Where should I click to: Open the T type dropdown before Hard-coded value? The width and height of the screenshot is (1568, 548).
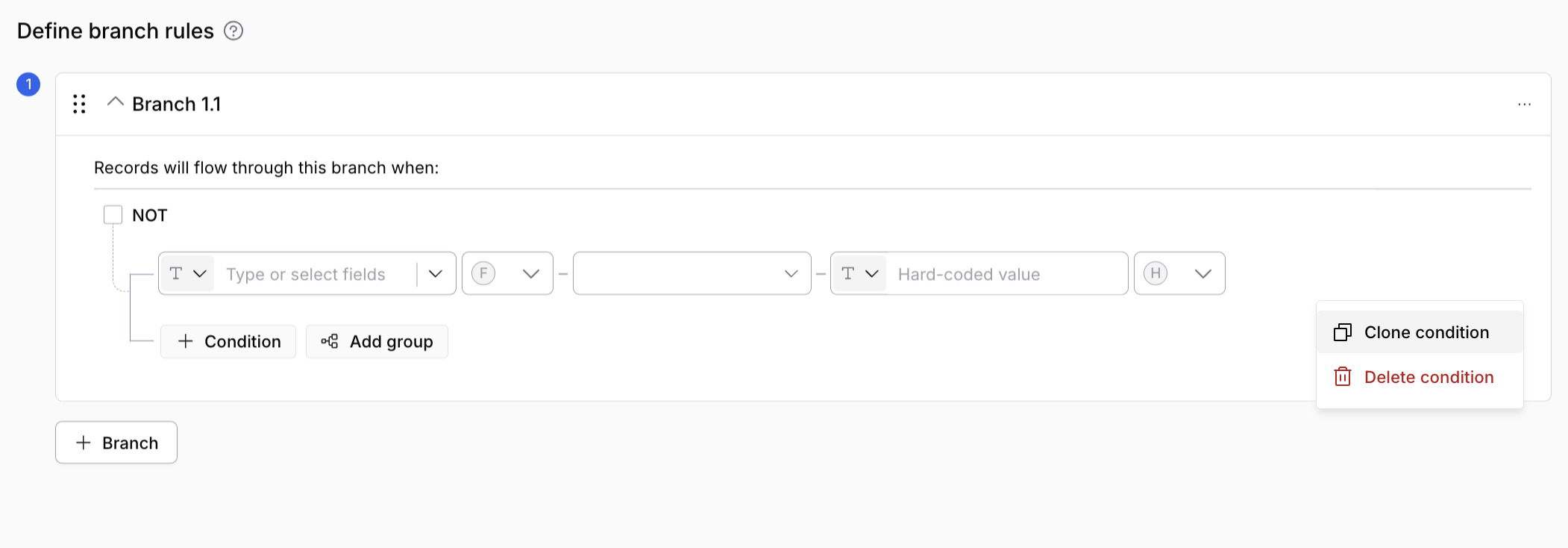(x=859, y=273)
